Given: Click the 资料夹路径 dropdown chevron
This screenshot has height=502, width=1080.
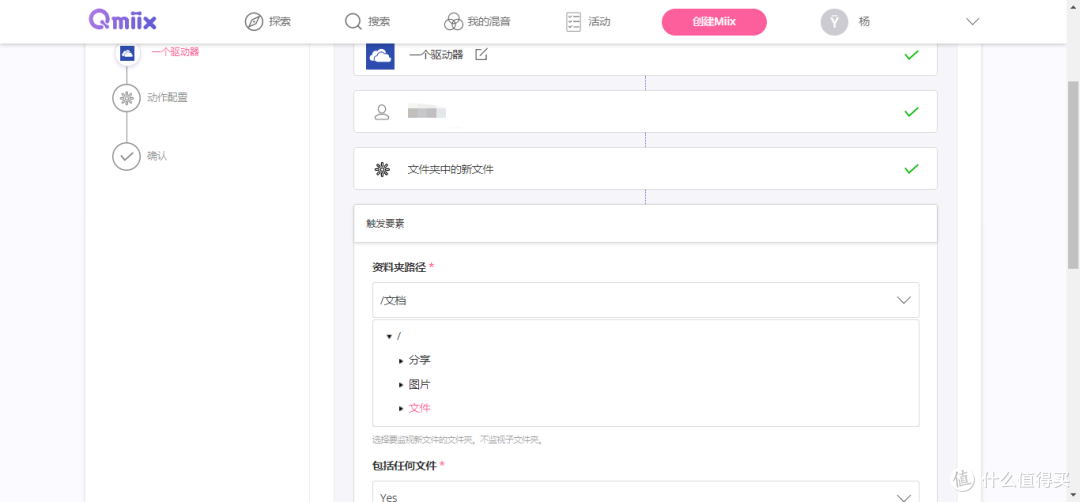Looking at the screenshot, I should tap(904, 300).
